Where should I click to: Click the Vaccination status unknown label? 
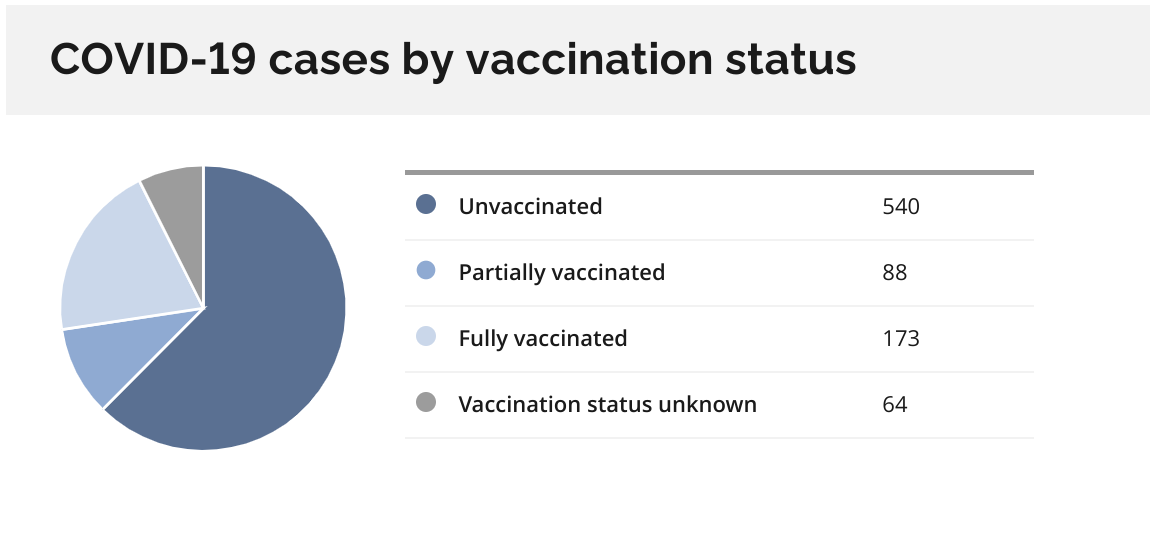(x=607, y=404)
